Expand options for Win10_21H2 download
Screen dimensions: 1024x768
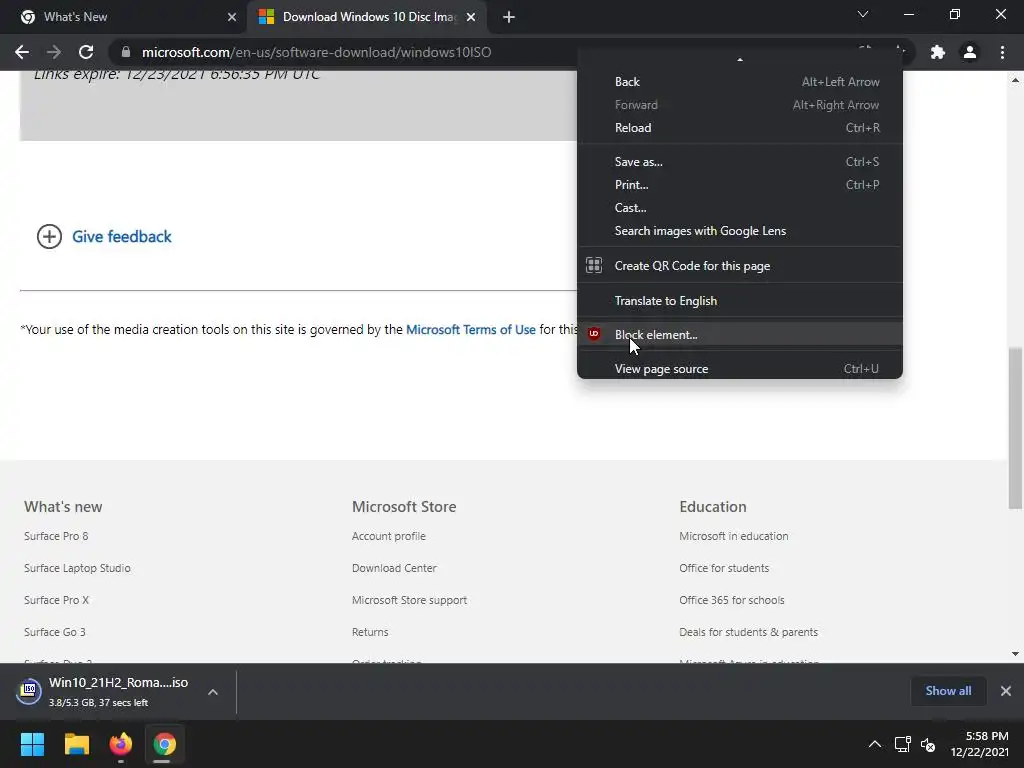tap(213, 692)
